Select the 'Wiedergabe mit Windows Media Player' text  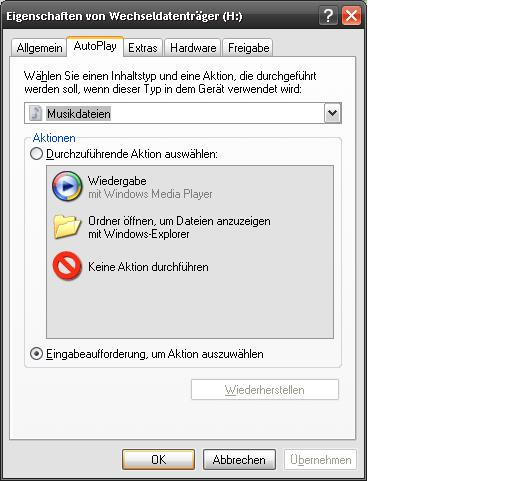[x=150, y=187]
